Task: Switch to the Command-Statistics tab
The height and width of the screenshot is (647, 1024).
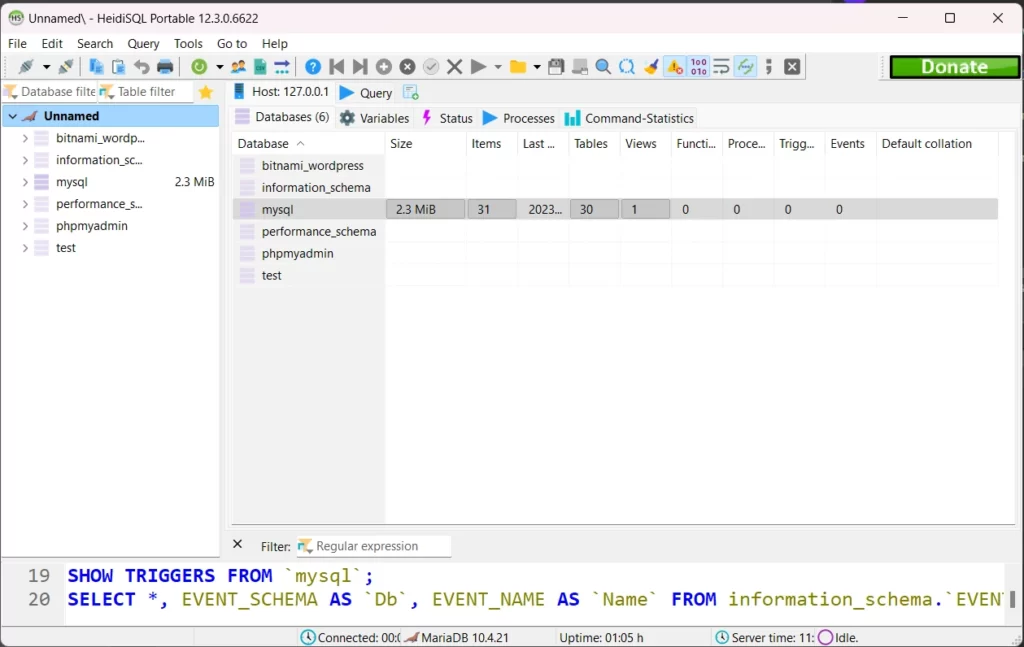Action: (629, 118)
